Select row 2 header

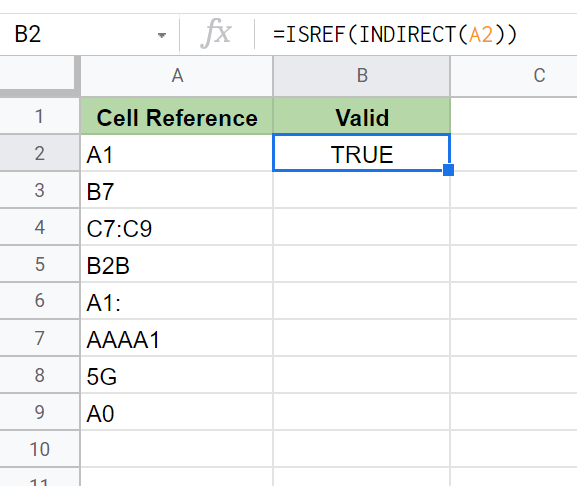tap(39, 153)
